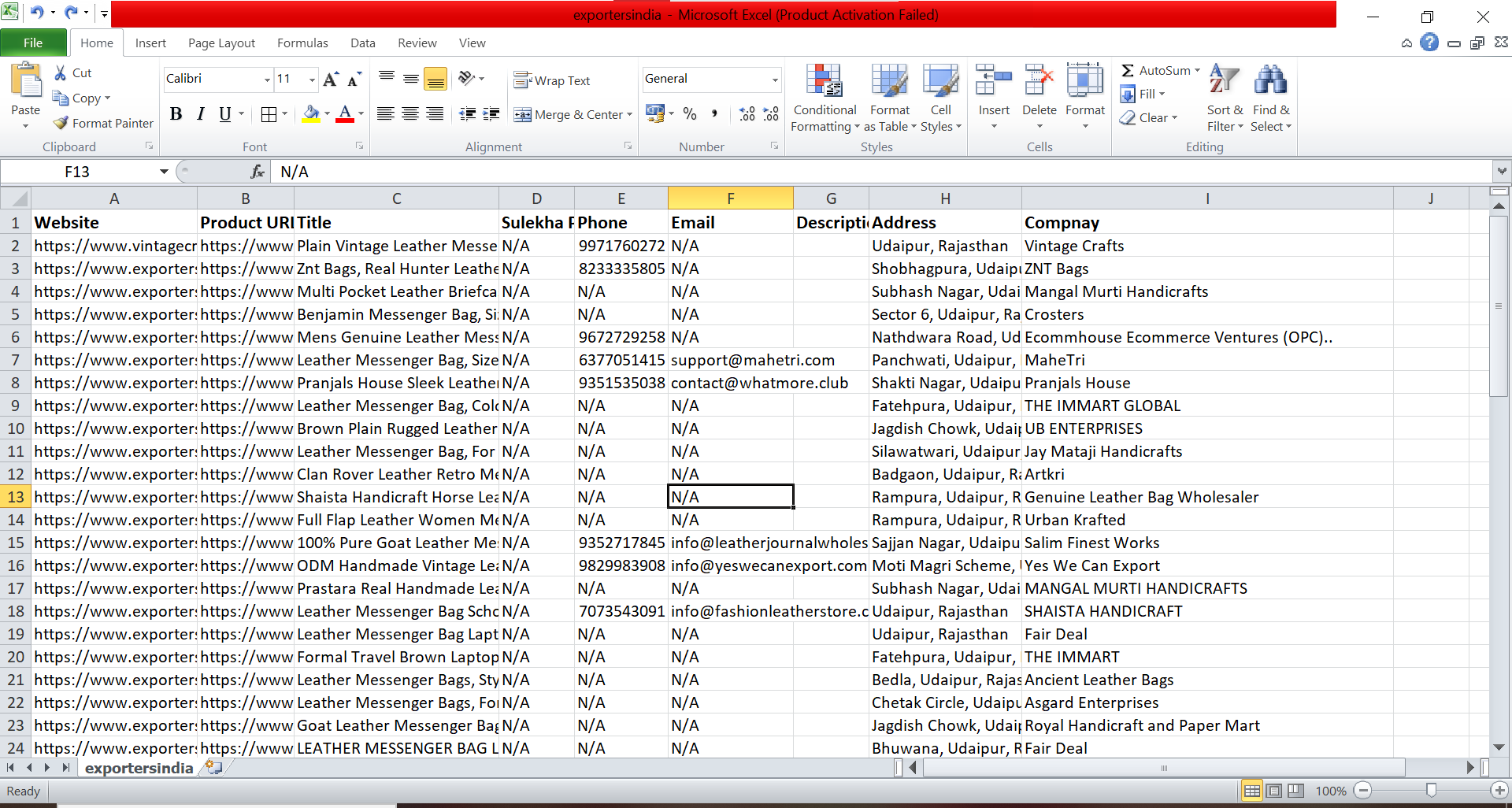The height and width of the screenshot is (808, 1512).
Task: Expand the Number Format dropdown showing General
Action: [775, 79]
